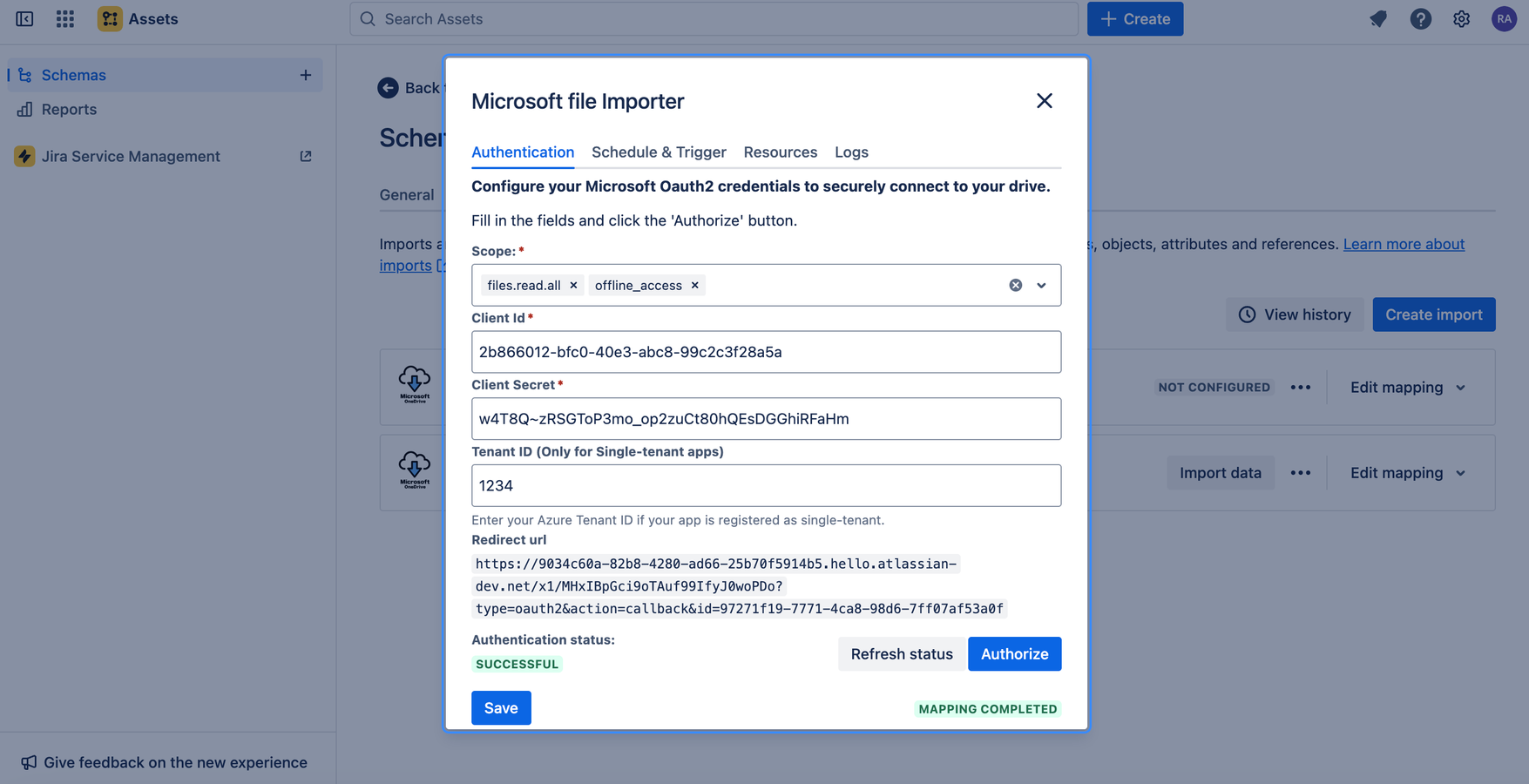
Task: Open Reports in the sidebar
Action: pyautogui.click(x=166, y=109)
